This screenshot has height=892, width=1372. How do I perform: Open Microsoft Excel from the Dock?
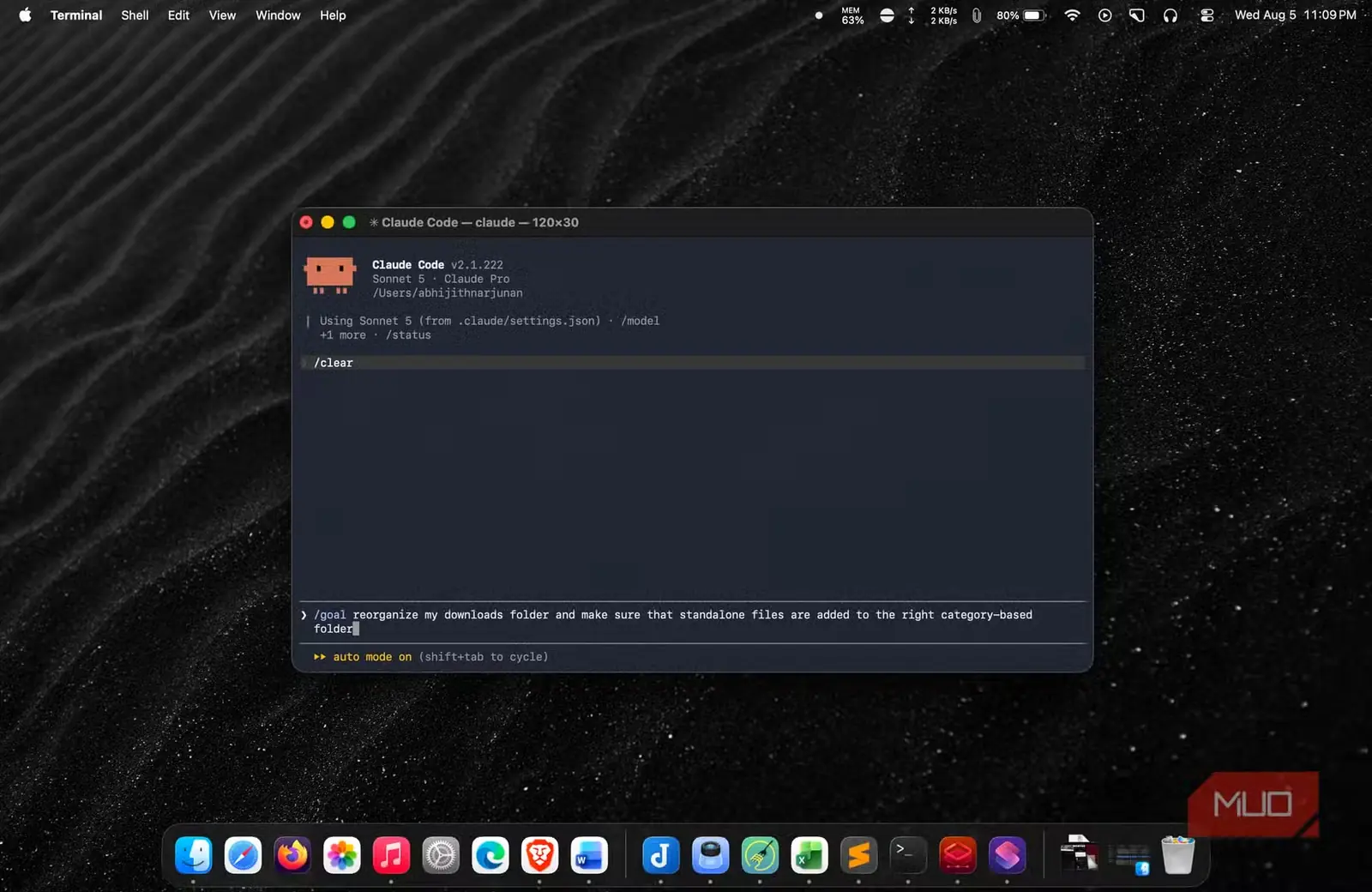tap(809, 855)
